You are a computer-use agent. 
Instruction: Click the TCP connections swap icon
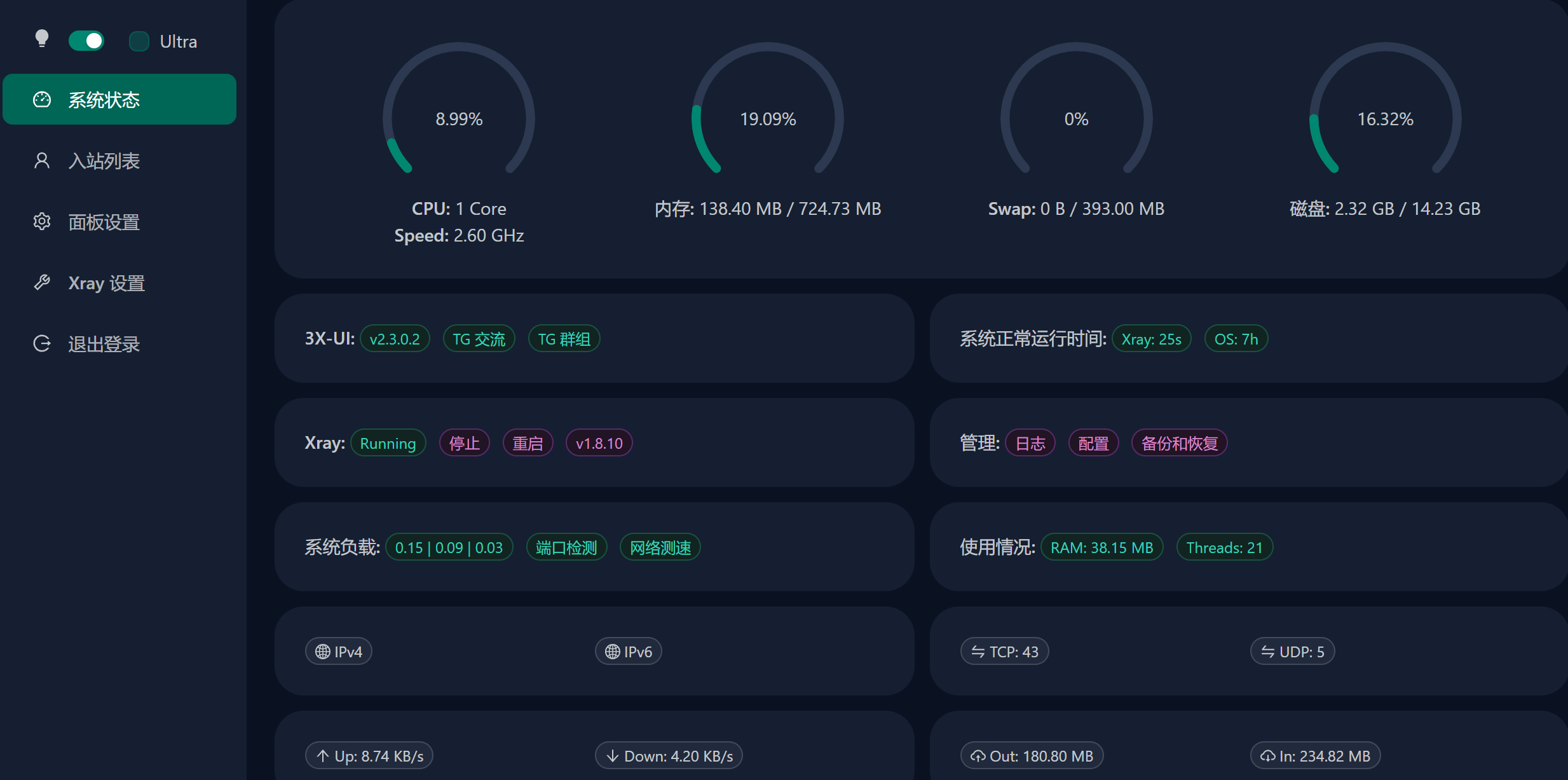pyautogui.click(x=978, y=652)
